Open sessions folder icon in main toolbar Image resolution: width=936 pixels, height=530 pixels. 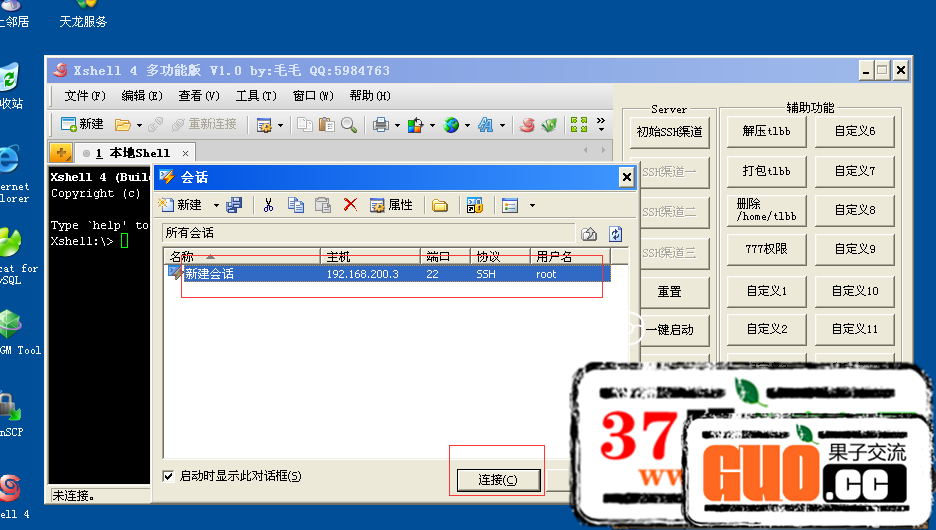click(123, 125)
